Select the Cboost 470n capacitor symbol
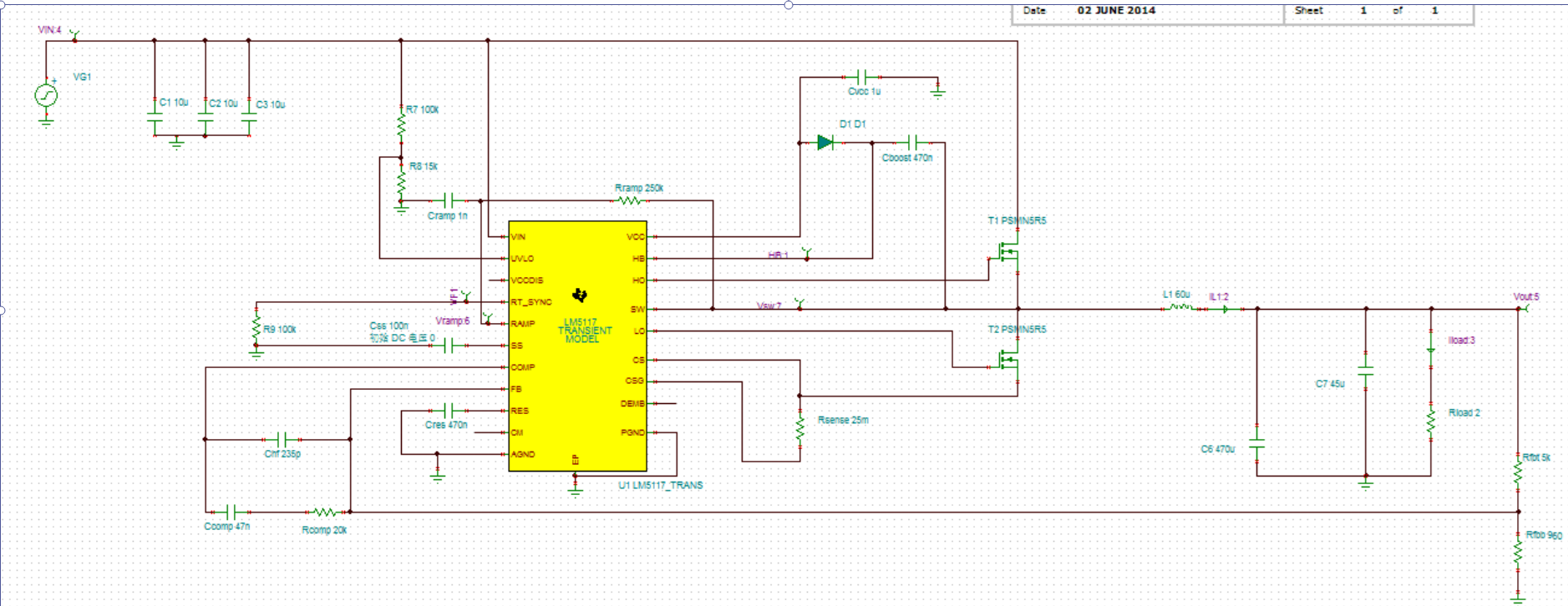This screenshot has height=606, width=1568. (x=912, y=143)
